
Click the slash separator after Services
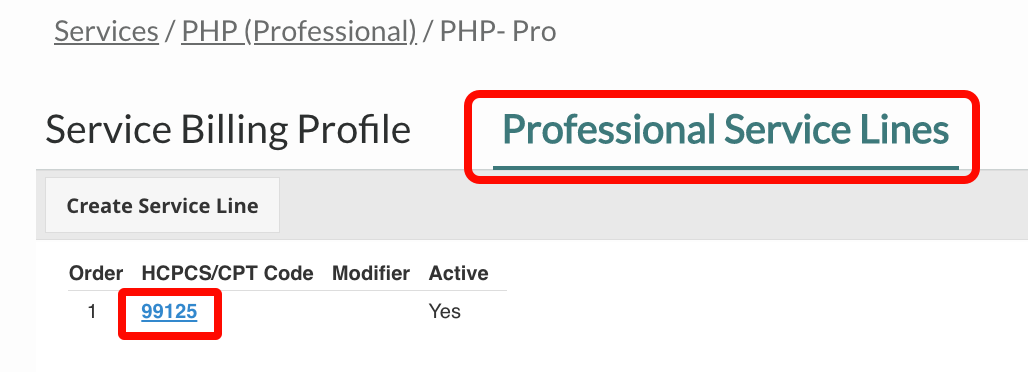tap(170, 31)
